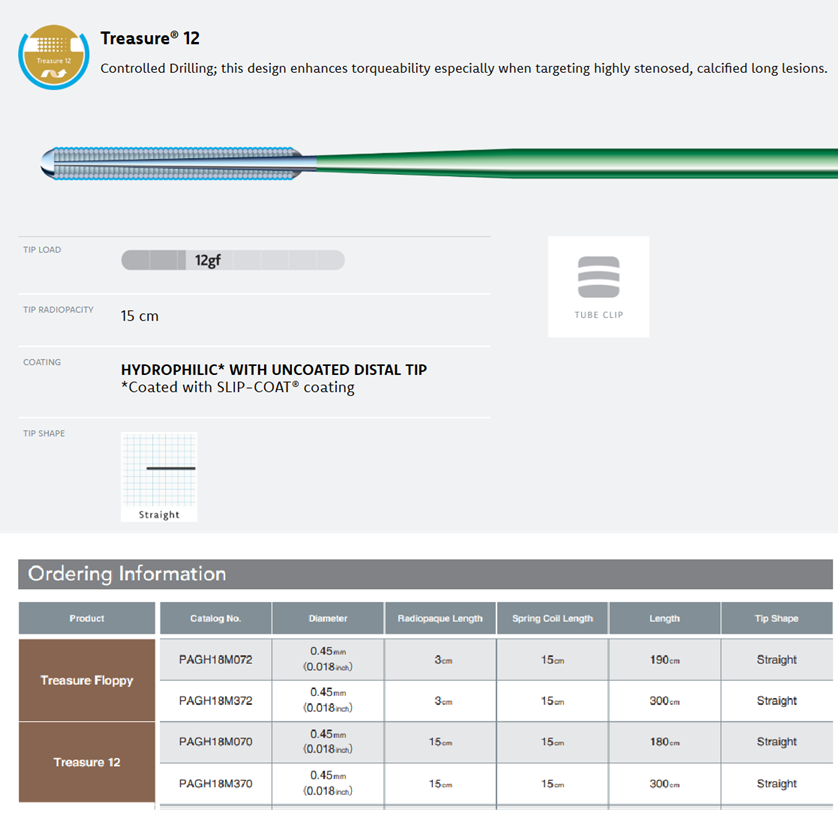Click the Spring Coil Length column header
The height and width of the screenshot is (826, 838).
(x=553, y=618)
